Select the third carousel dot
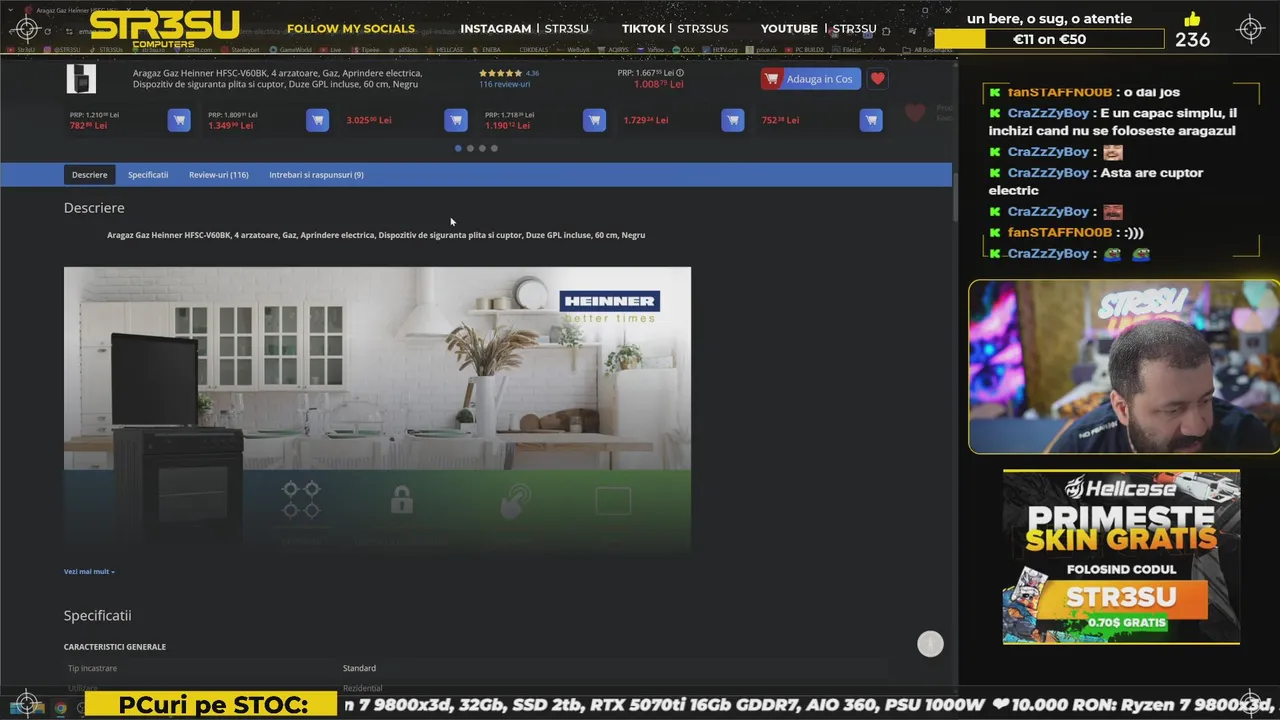This screenshot has height=720, width=1280. pyautogui.click(x=482, y=148)
